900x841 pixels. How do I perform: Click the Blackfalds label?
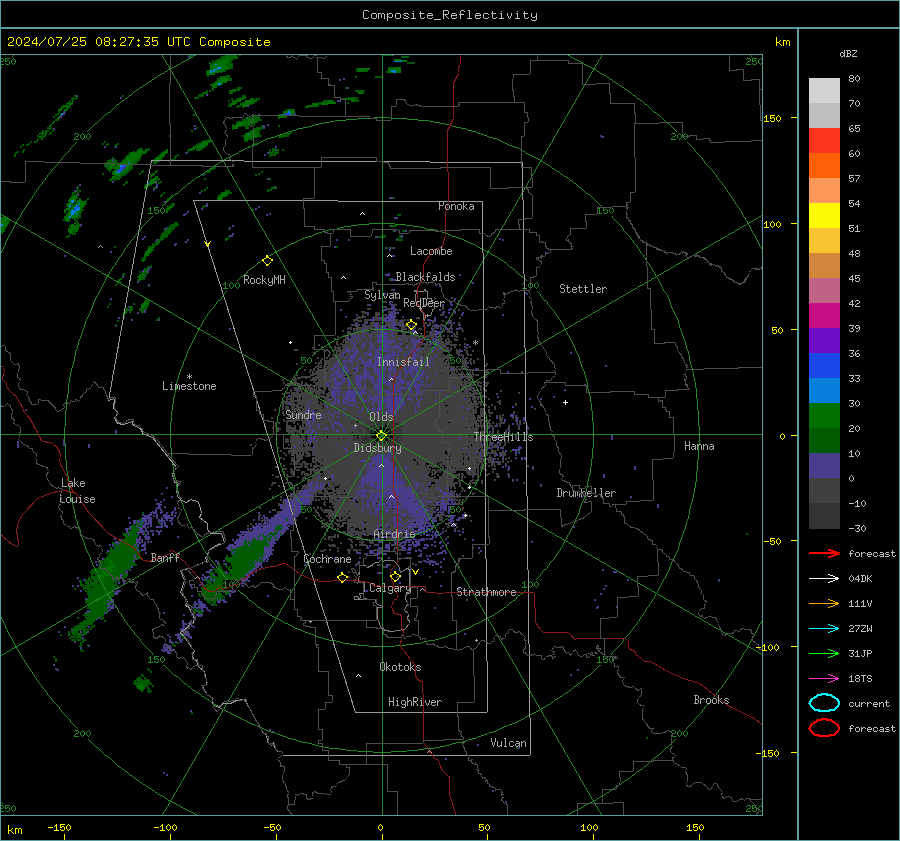(425, 277)
